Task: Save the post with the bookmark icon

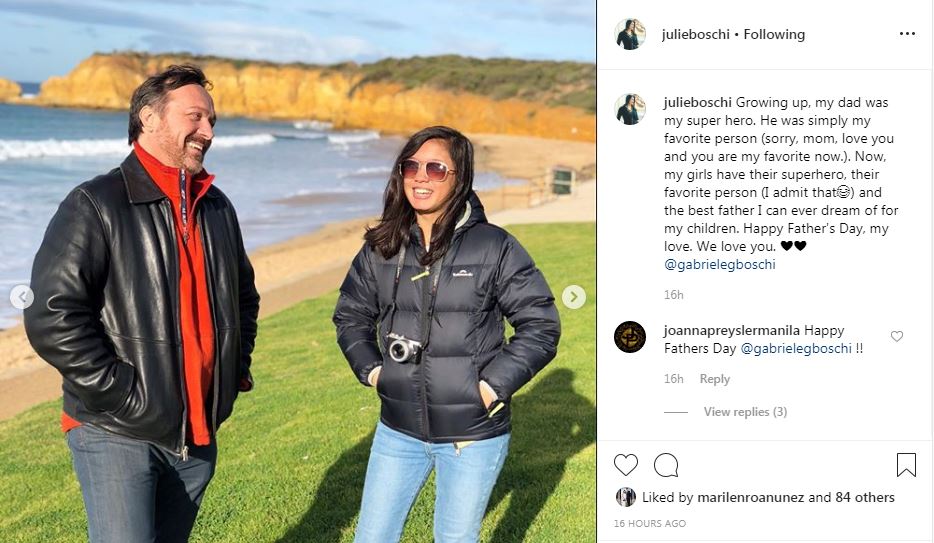Action: click(906, 465)
